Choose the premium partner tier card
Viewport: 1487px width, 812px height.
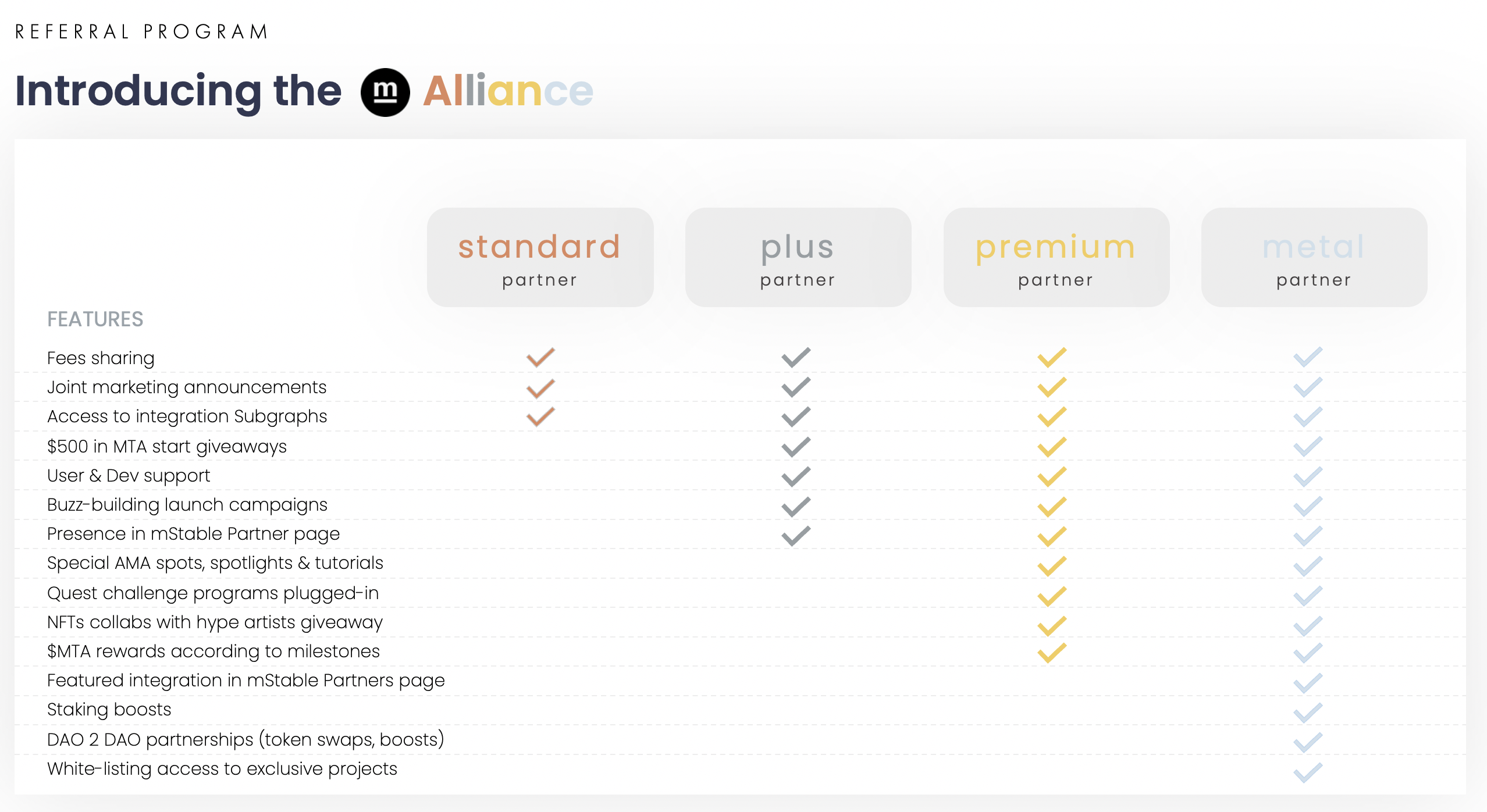coord(1056,257)
